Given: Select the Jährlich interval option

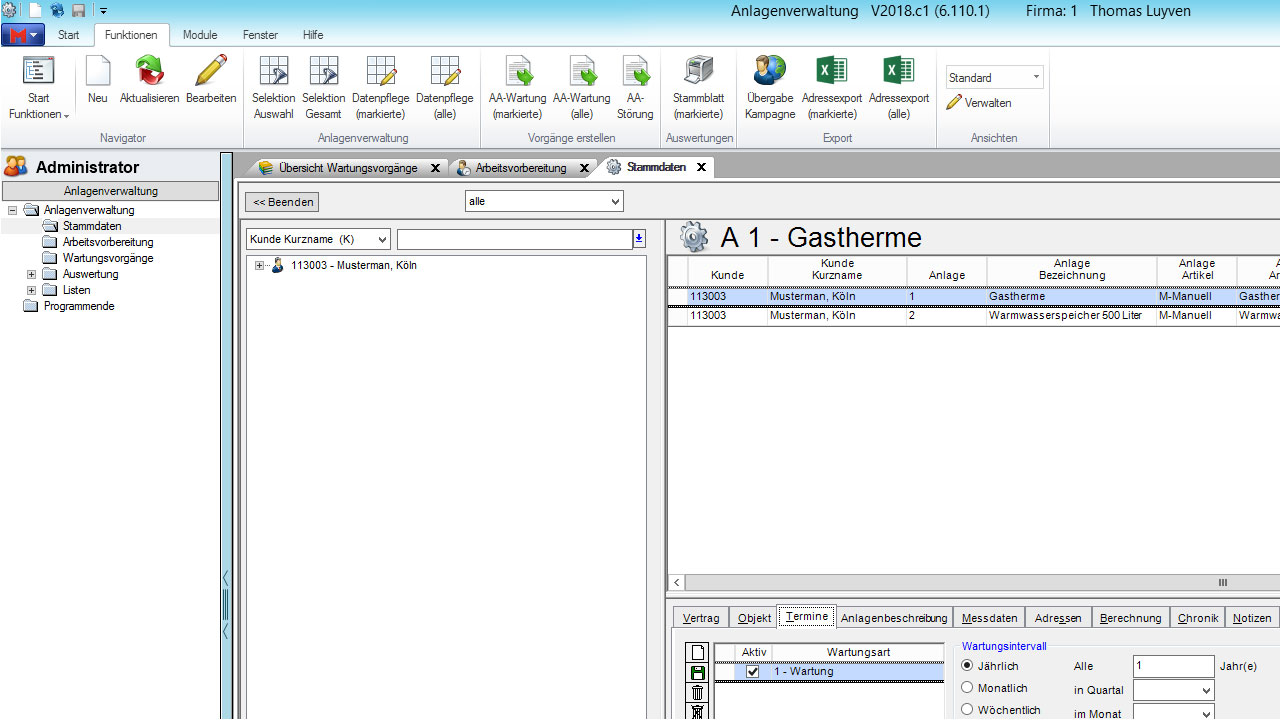Looking at the screenshot, I should point(967,665).
